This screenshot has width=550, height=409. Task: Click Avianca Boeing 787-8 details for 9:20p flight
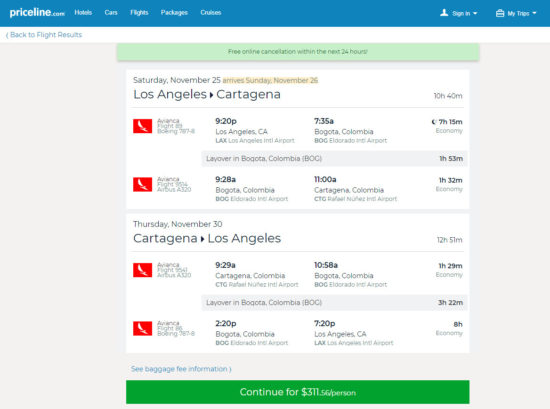tap(176, 126)
